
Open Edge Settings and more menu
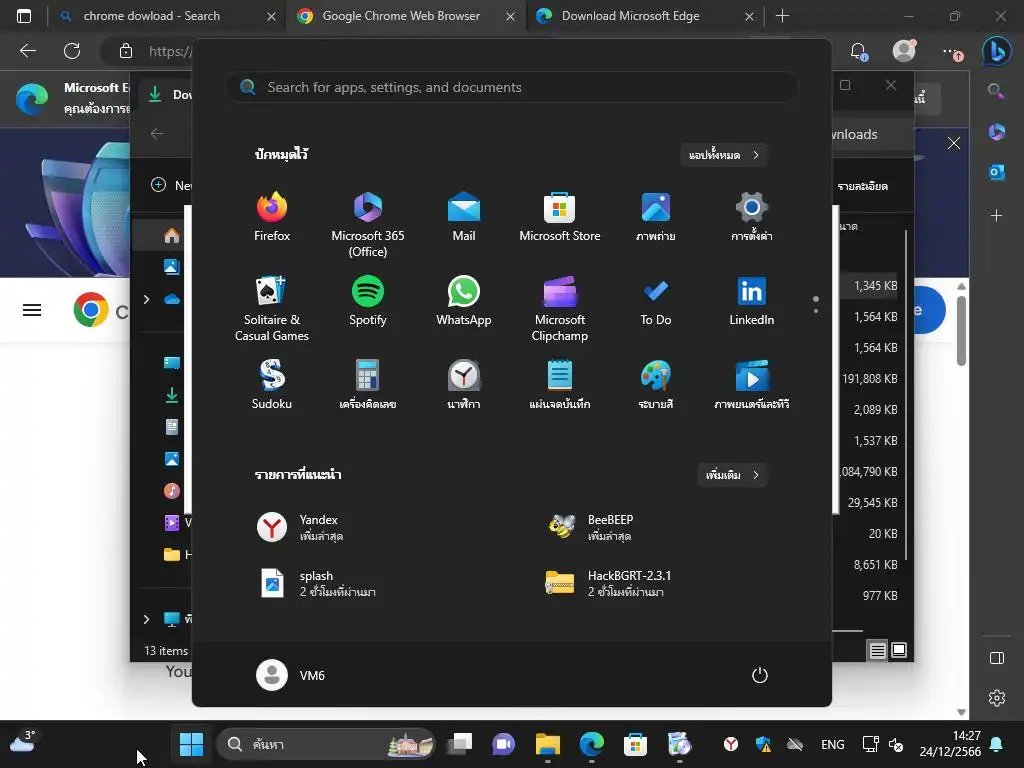coord(952,51)
